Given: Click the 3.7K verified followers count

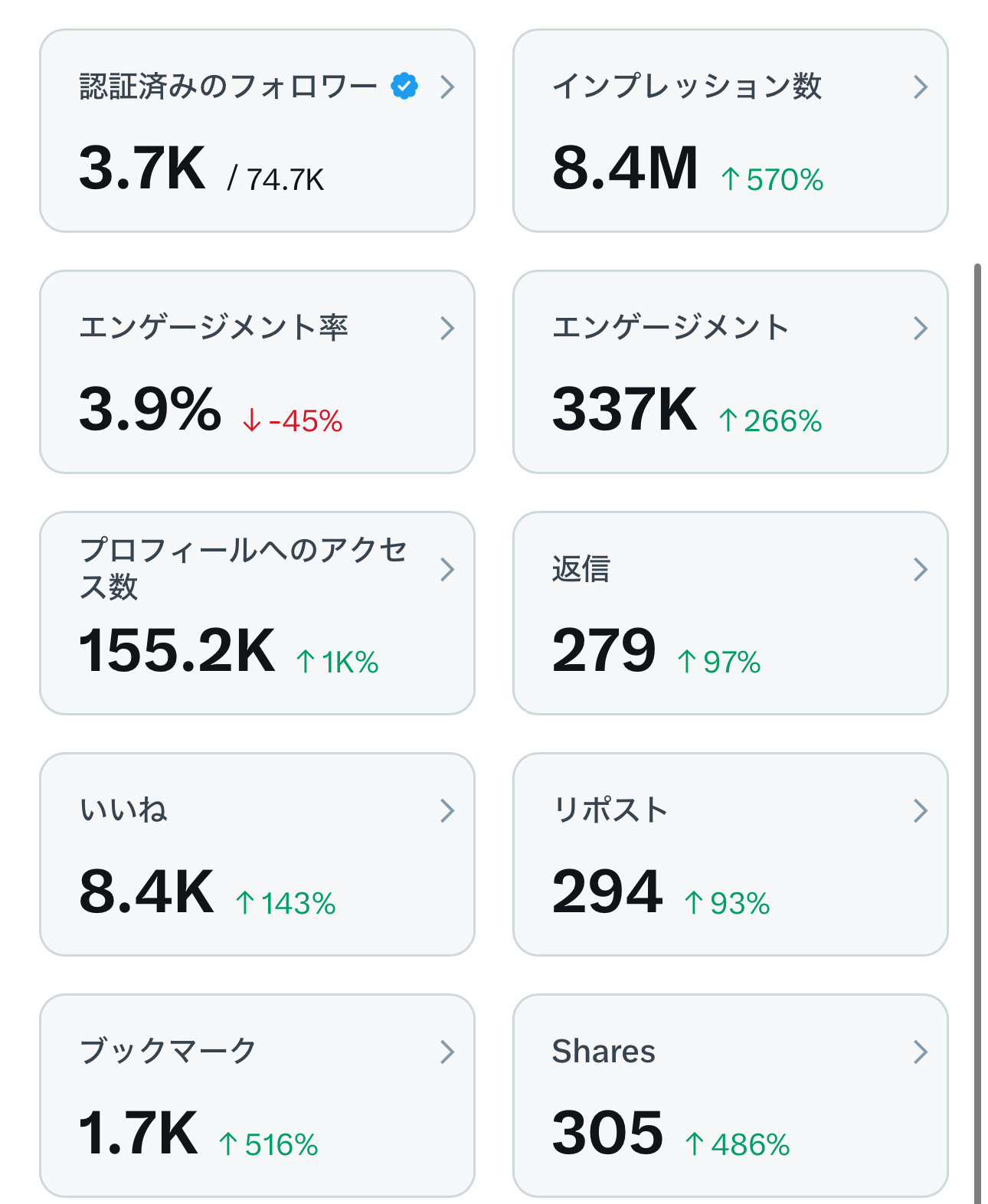Looking at the screenshot, I should click(142, 168).
